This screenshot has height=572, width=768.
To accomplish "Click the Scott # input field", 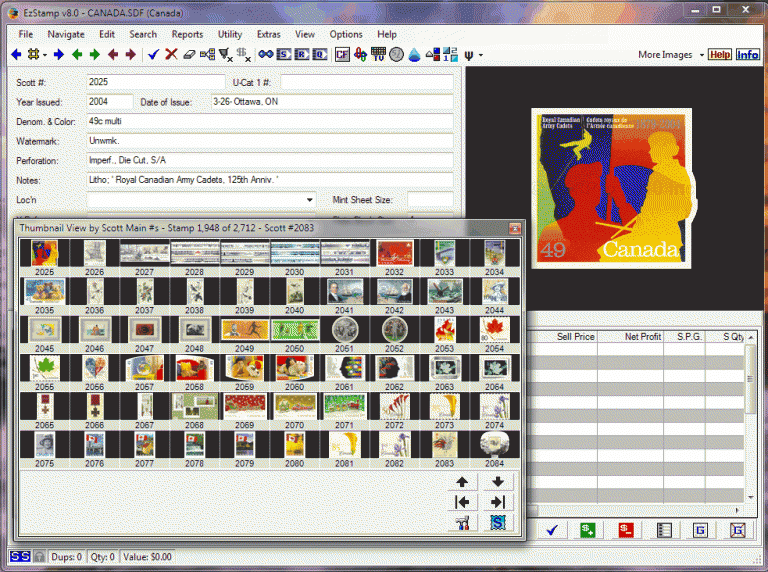I will (x=156, y=82).
